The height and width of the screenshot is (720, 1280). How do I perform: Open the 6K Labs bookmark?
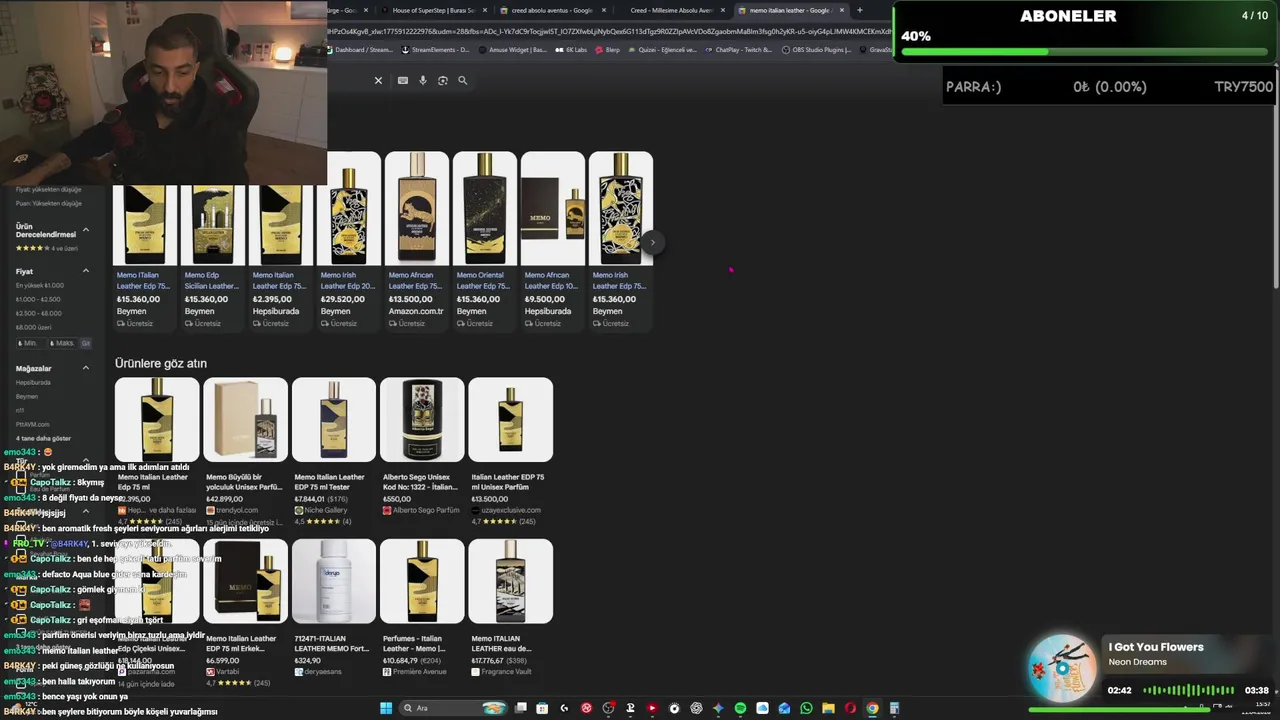571,49
